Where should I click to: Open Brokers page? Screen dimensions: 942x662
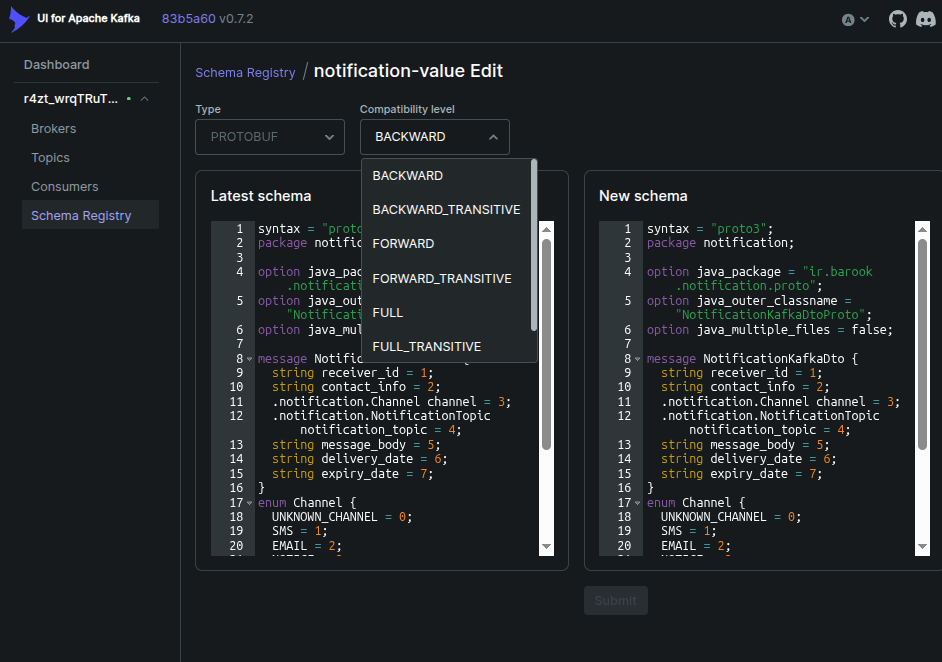pos(53,129)
